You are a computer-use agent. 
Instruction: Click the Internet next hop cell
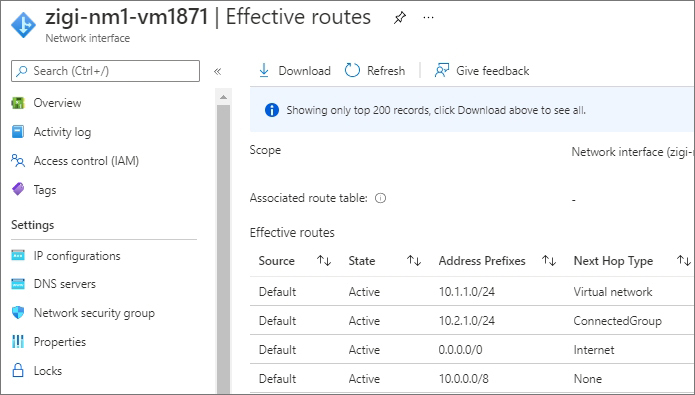click(594, 350)
